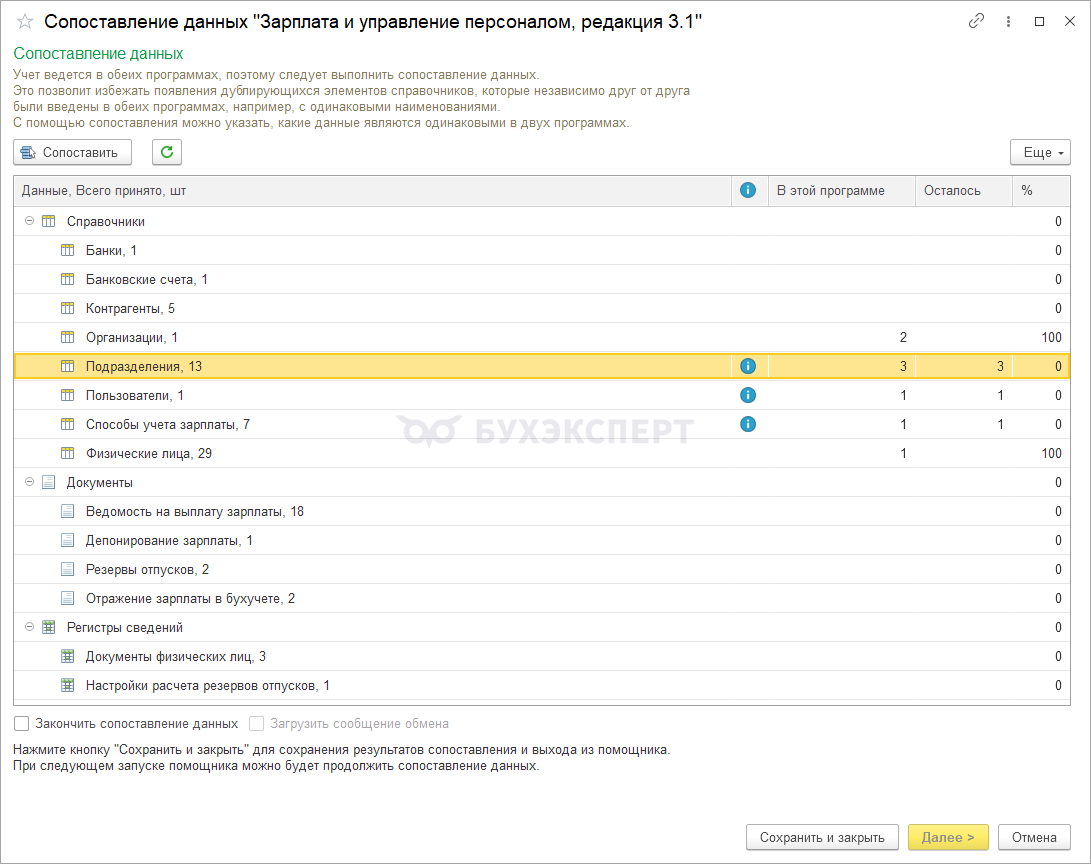This screenshot has height=864, width=1091.
Task: Copy link using the chain icon
Action: [976, 22]
